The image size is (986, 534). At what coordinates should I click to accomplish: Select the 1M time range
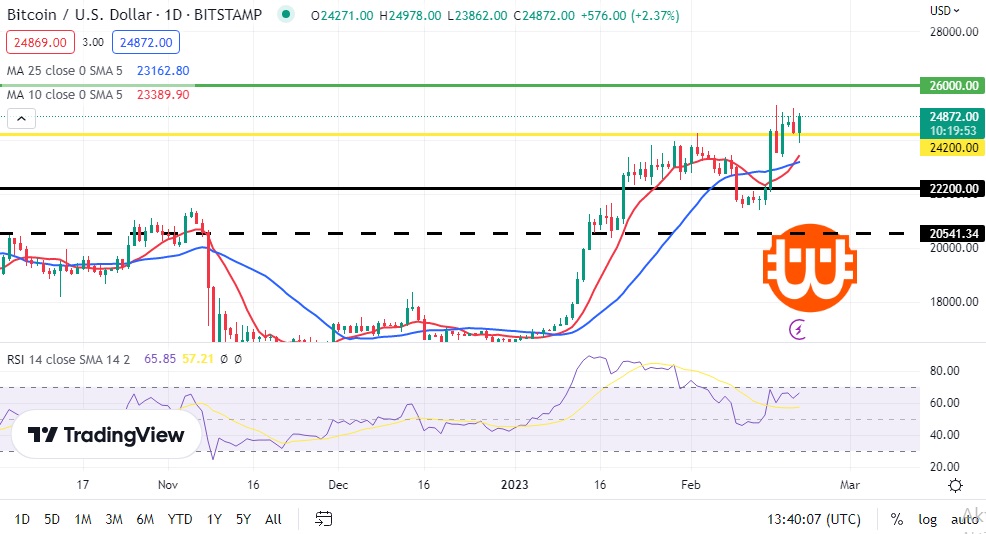(x=83, y=520)
